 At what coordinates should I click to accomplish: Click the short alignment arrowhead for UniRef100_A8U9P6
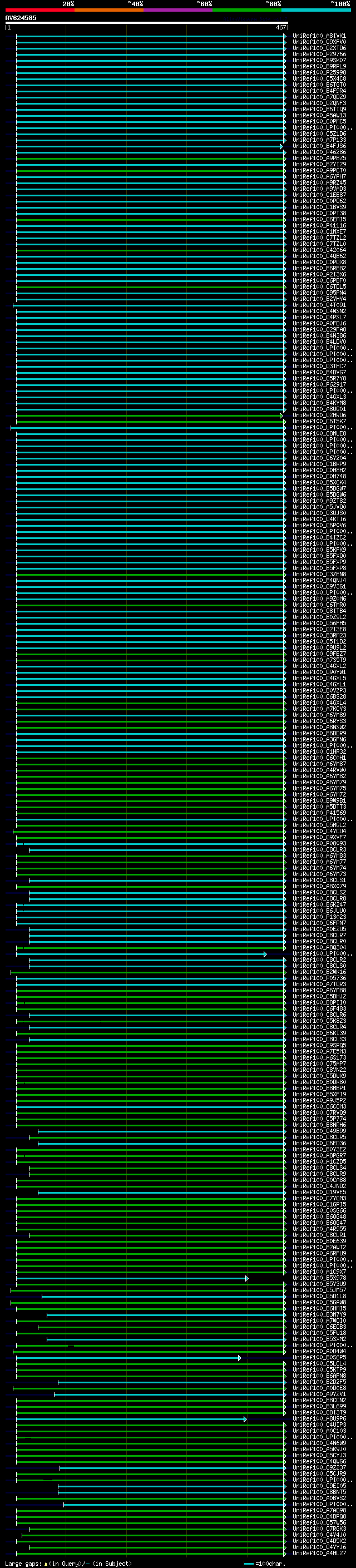pos(245,1419)
